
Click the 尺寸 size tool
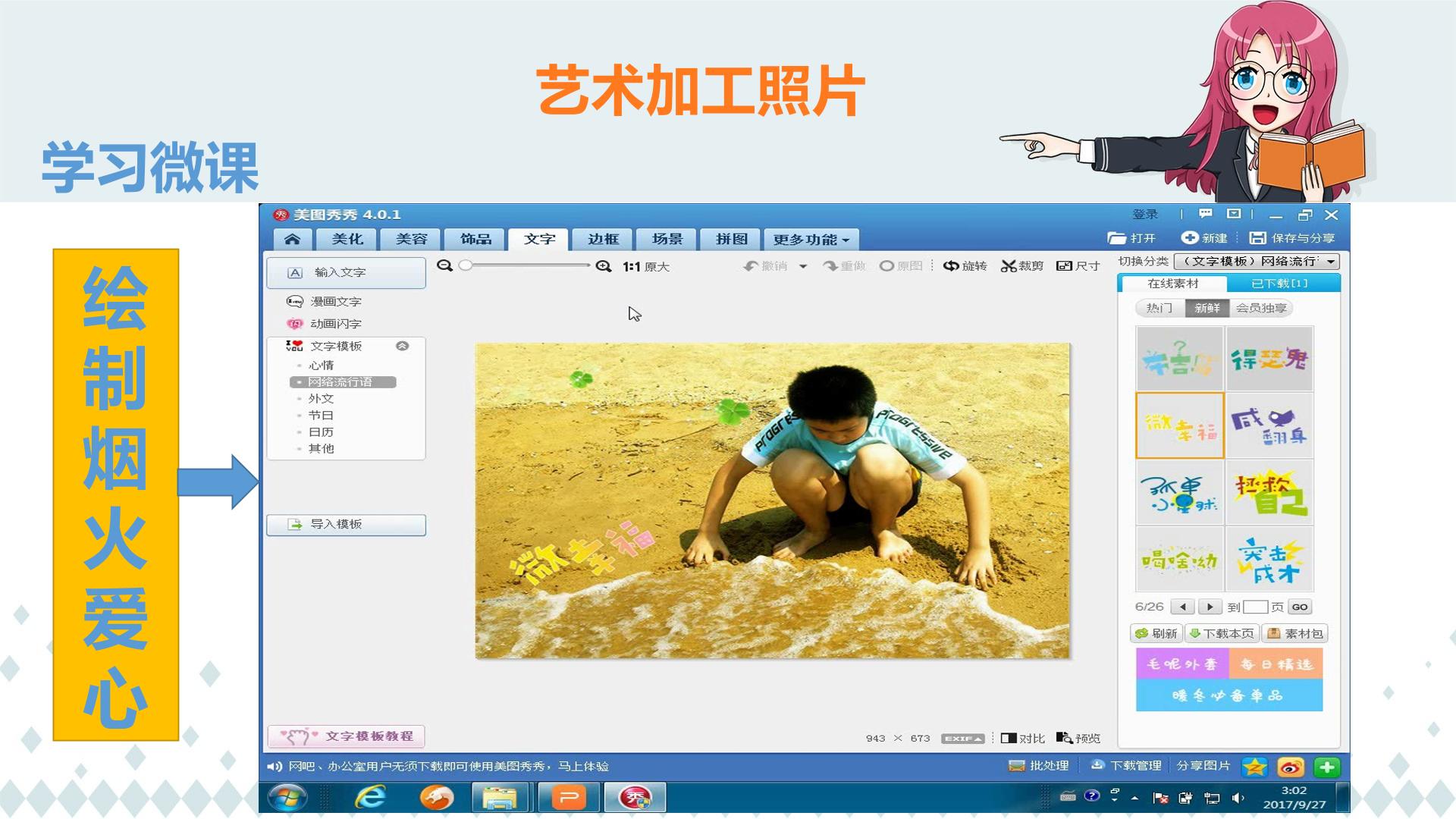coord(1078,265)
